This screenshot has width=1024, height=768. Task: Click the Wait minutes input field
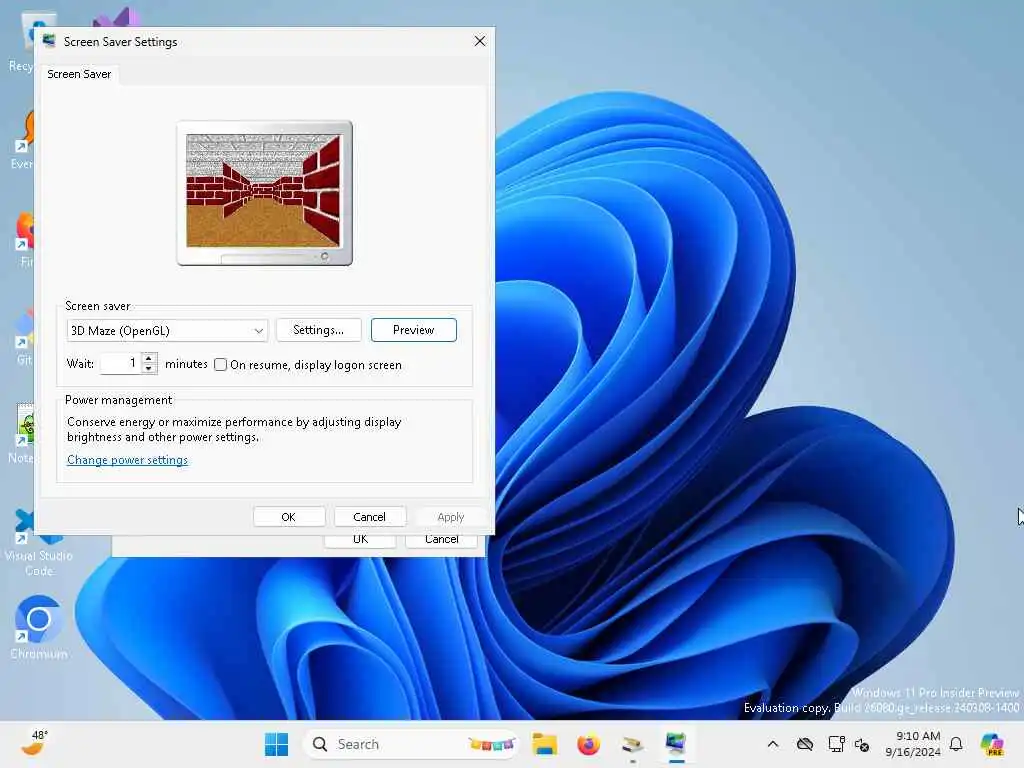[121, 363]
